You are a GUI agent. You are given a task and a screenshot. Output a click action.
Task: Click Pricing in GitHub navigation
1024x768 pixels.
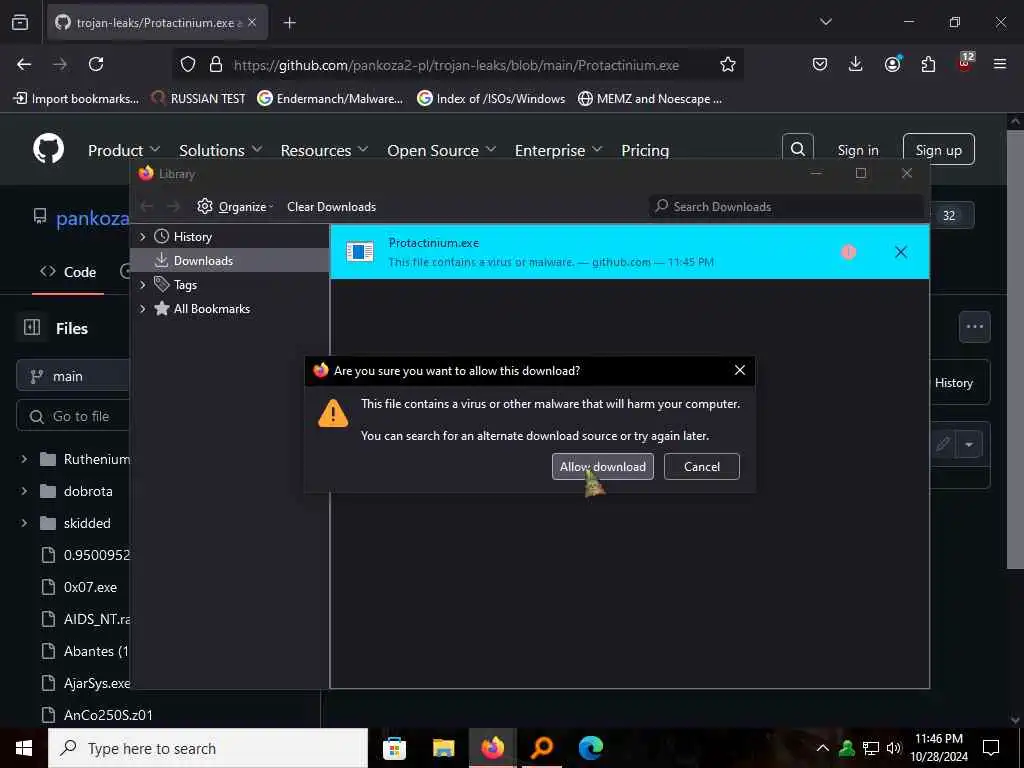[x=645, y=150]
